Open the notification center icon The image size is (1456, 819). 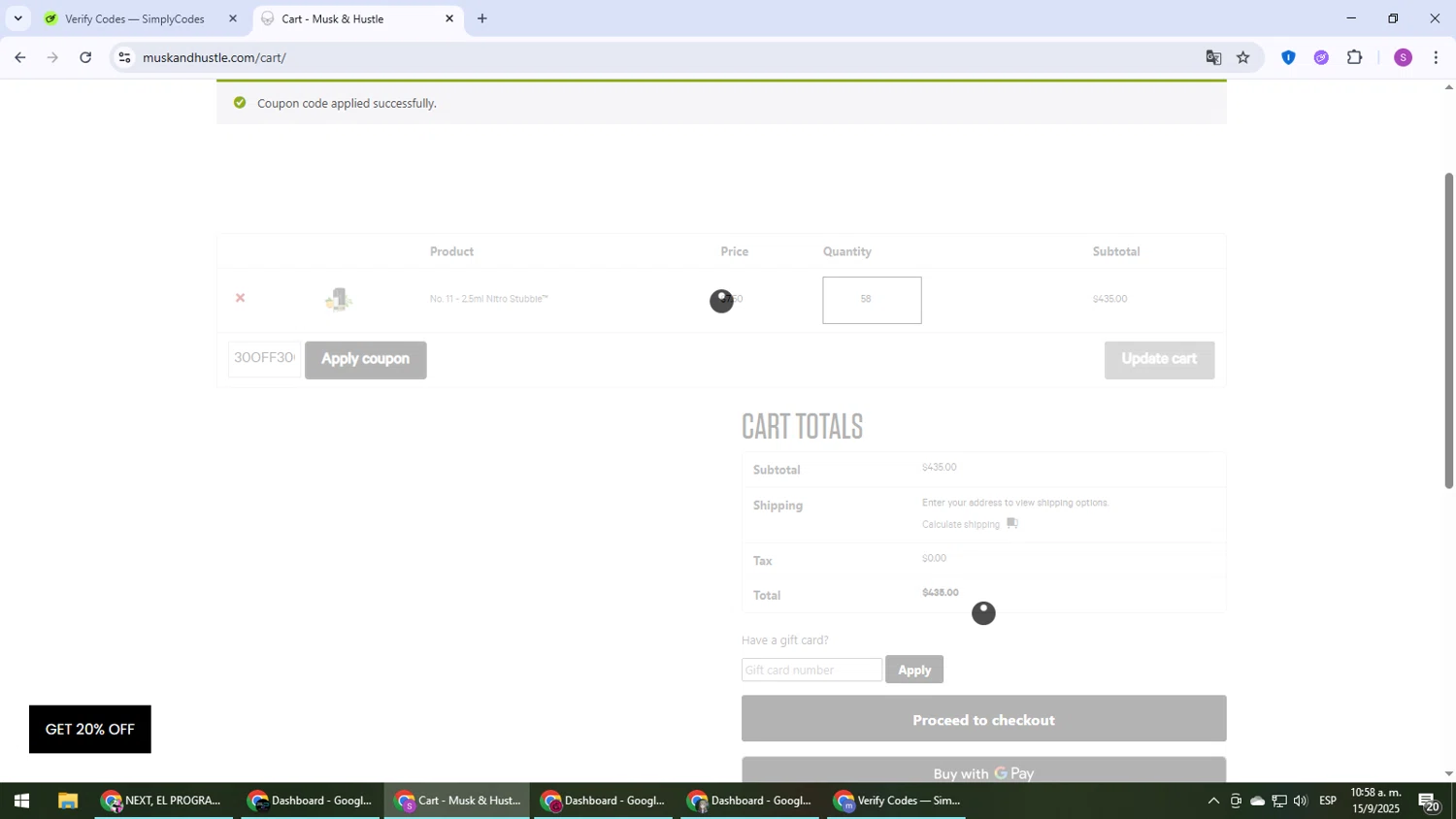coord(1430,802)
